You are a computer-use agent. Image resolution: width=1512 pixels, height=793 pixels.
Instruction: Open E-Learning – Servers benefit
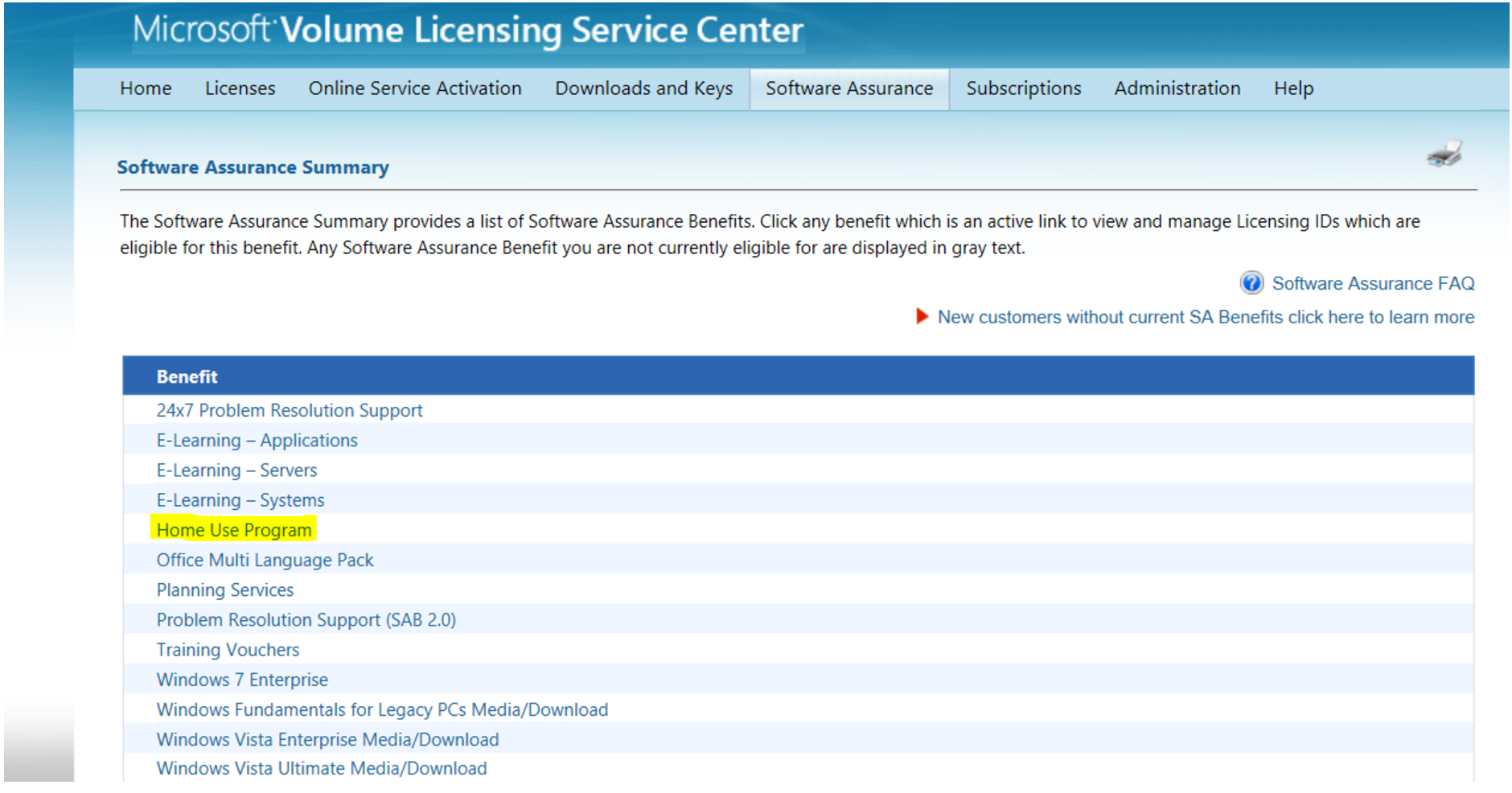236,470
